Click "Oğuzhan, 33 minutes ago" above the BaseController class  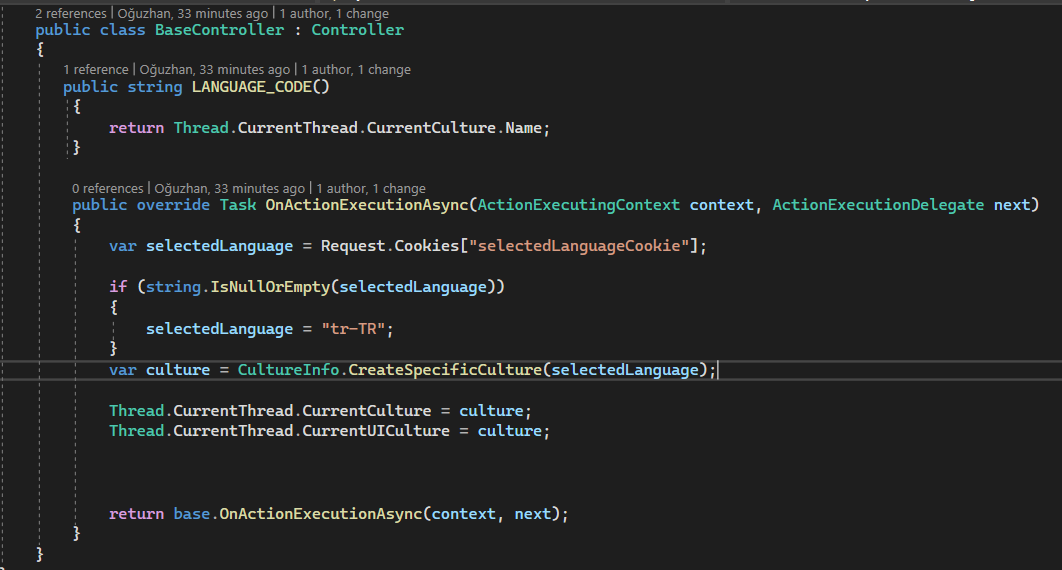[192, 14]
